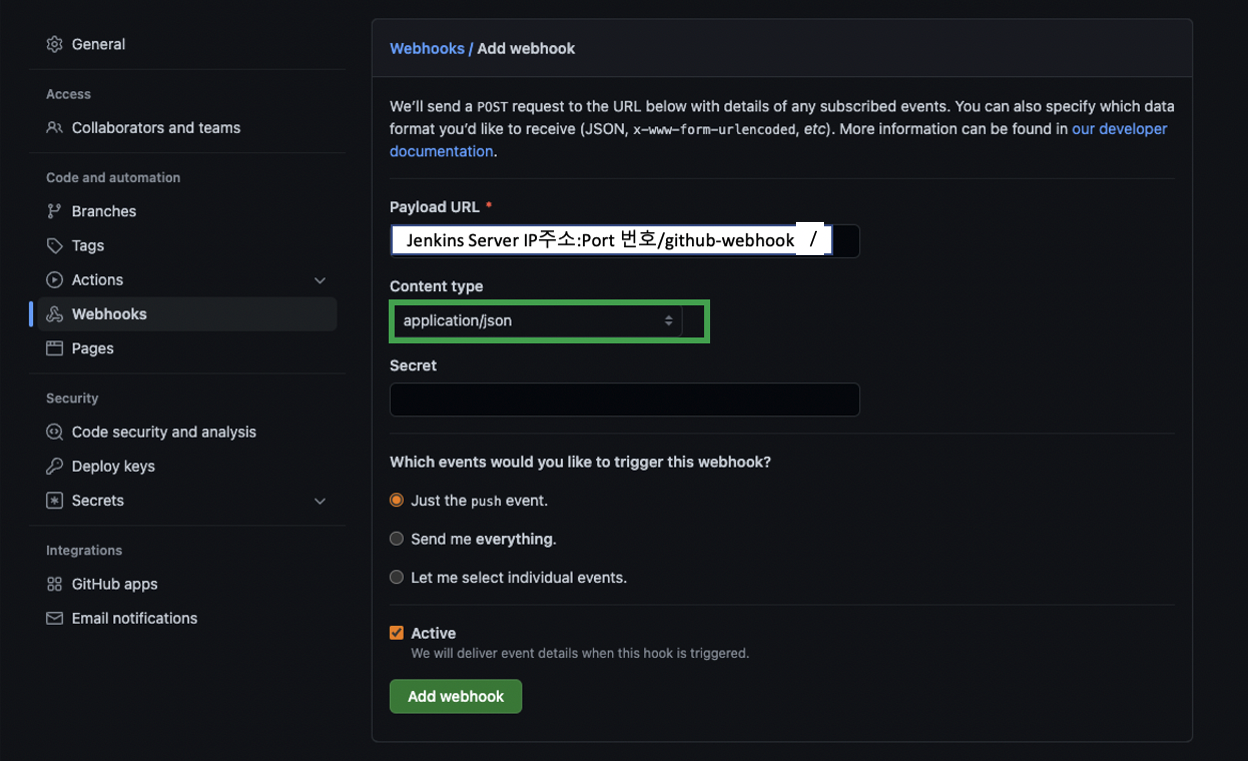Viewport: 1248px width, 761px height.
Task: Click the Code security shield-search icon
Action: coord(54,432)
